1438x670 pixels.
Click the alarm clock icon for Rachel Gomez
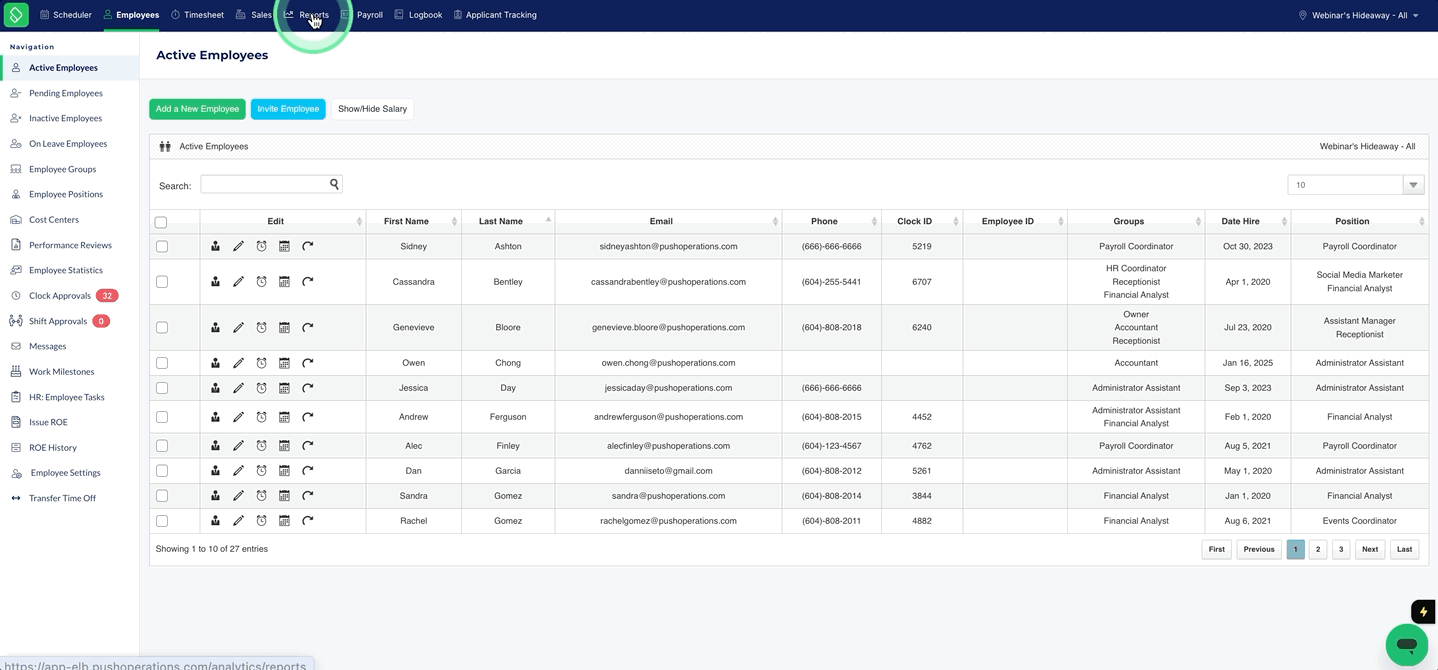(x=261, y=521)
